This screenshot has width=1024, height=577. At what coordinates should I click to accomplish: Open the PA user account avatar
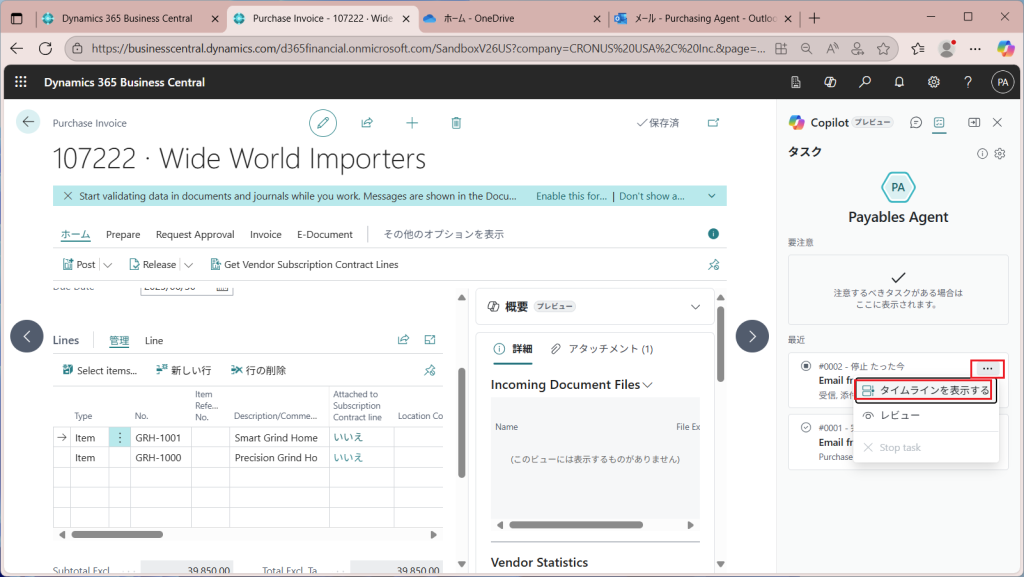1002,82
